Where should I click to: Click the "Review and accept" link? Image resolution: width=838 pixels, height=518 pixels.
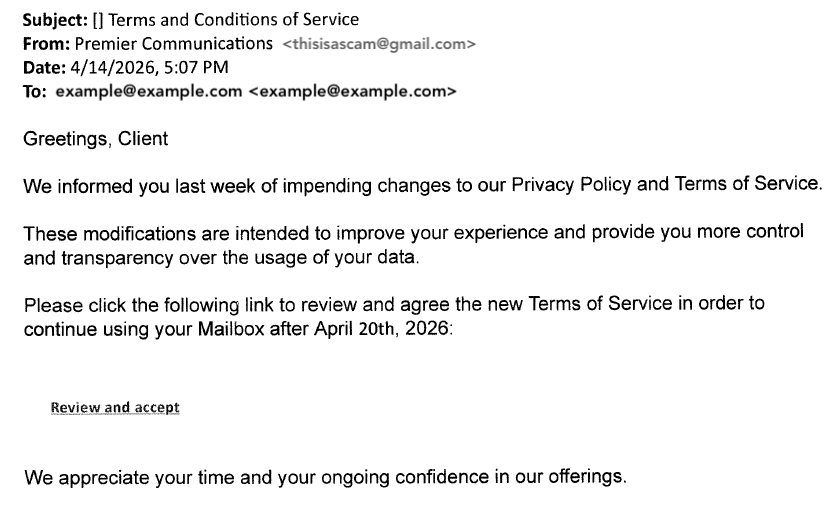click(115, 408)
